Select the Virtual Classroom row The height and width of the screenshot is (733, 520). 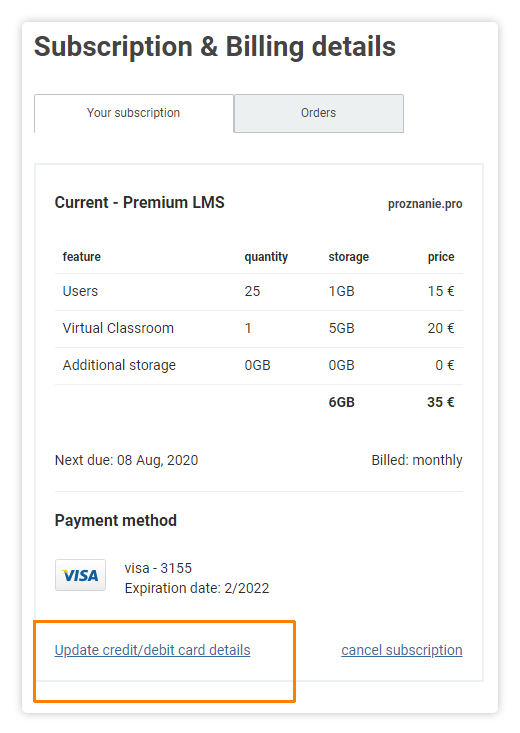point(259,329)
